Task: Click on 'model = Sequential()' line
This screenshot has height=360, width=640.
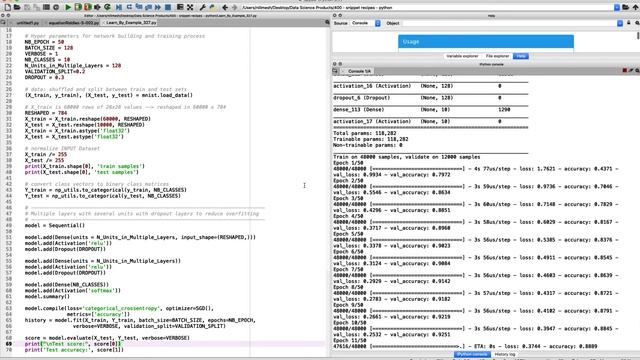Action: tap(55, 225)
